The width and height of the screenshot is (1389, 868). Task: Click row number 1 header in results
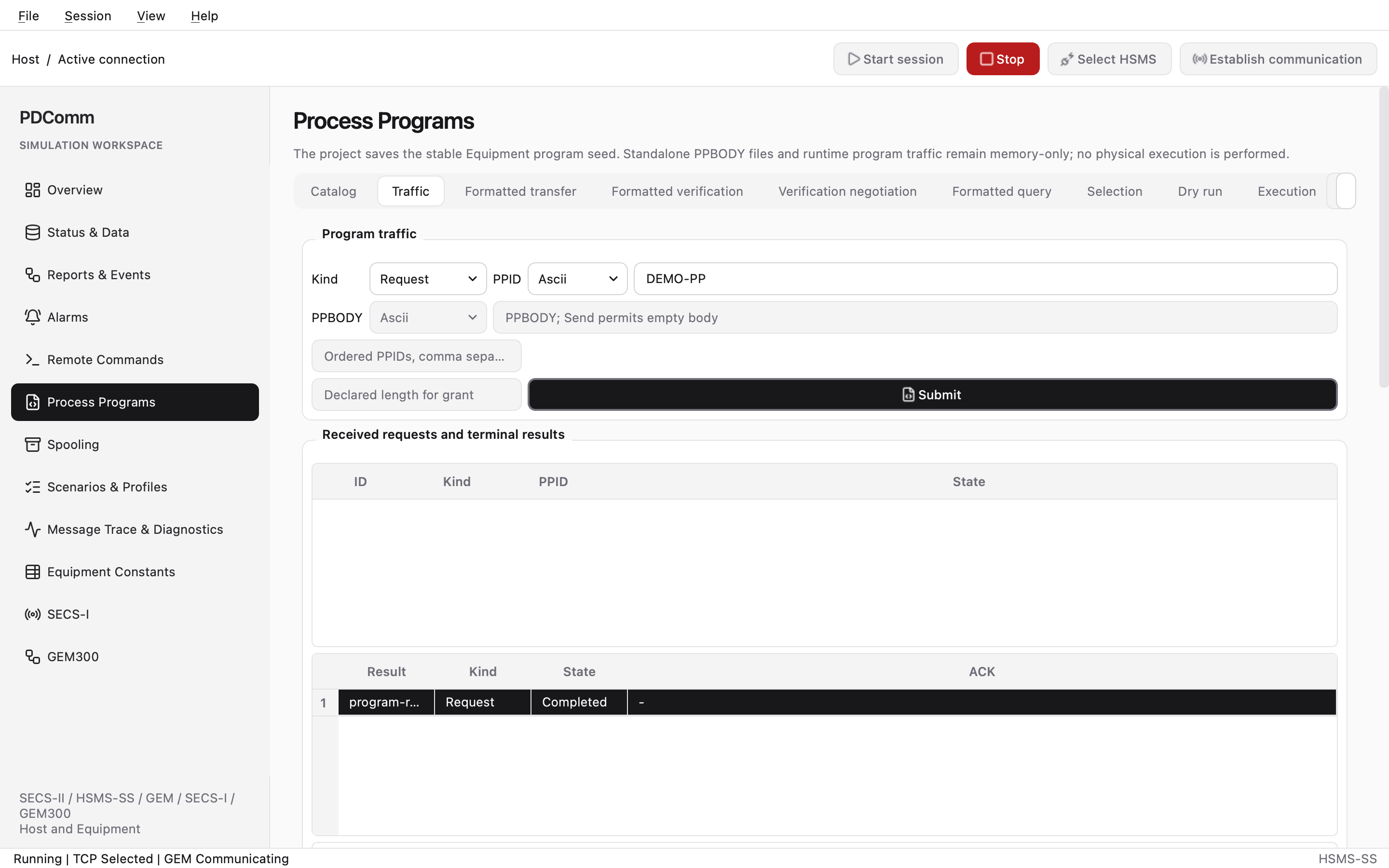coord(325,702)
